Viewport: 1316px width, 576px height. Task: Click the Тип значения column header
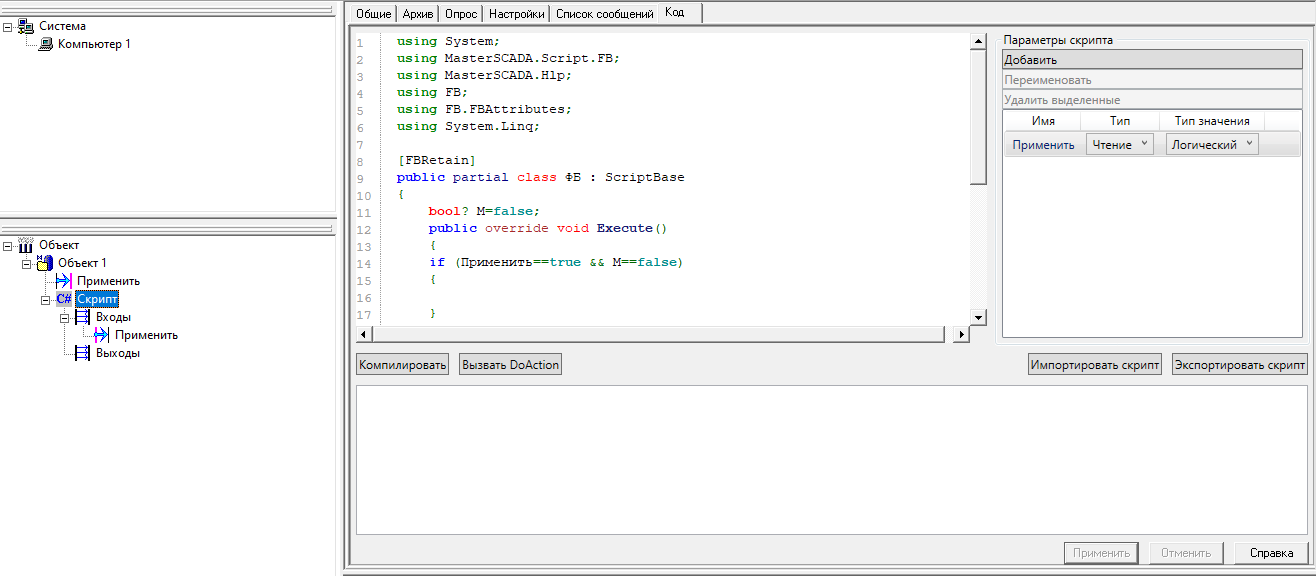1212,121
